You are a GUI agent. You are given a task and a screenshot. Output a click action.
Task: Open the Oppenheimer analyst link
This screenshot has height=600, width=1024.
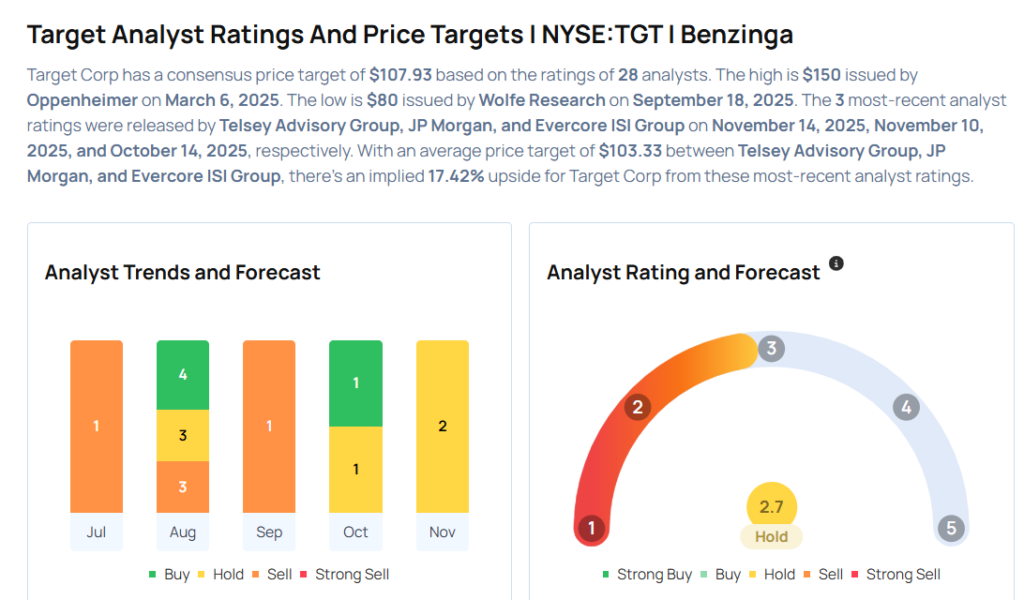coord(82,100)
